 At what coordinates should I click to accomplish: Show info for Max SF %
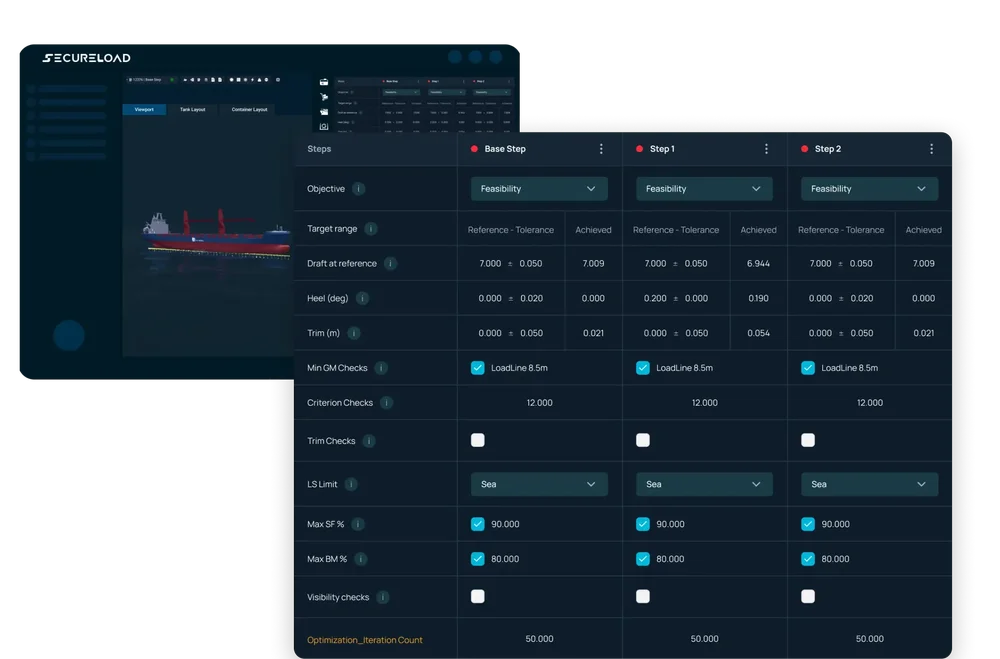[358, 524]
